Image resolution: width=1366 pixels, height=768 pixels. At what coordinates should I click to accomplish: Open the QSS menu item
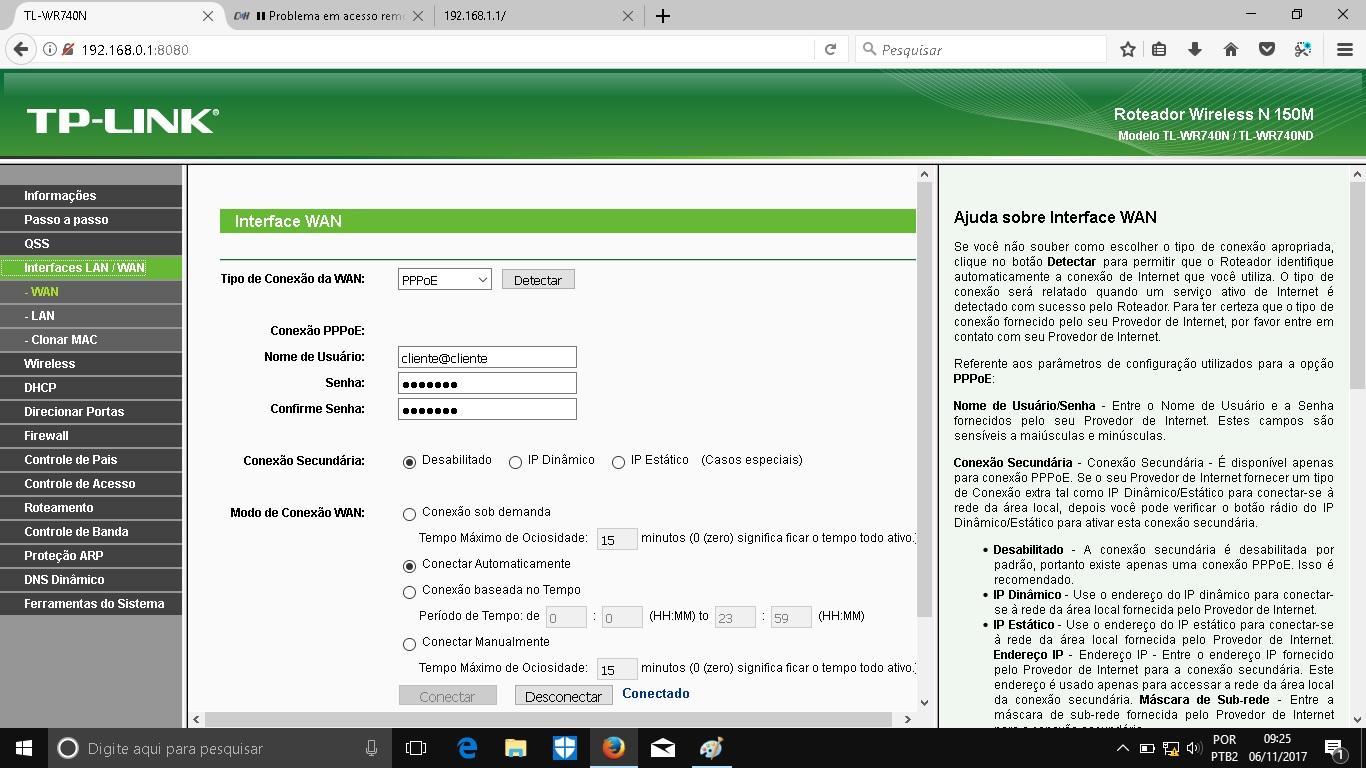pos(91,243)
